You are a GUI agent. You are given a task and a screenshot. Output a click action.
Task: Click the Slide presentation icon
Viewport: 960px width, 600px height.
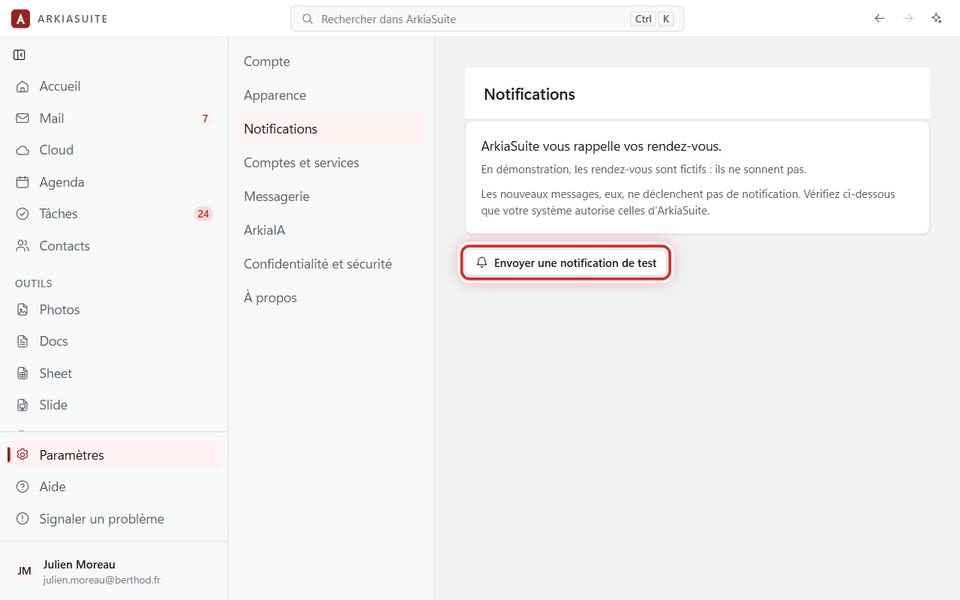pyautogui.click(x=23, y=405)
